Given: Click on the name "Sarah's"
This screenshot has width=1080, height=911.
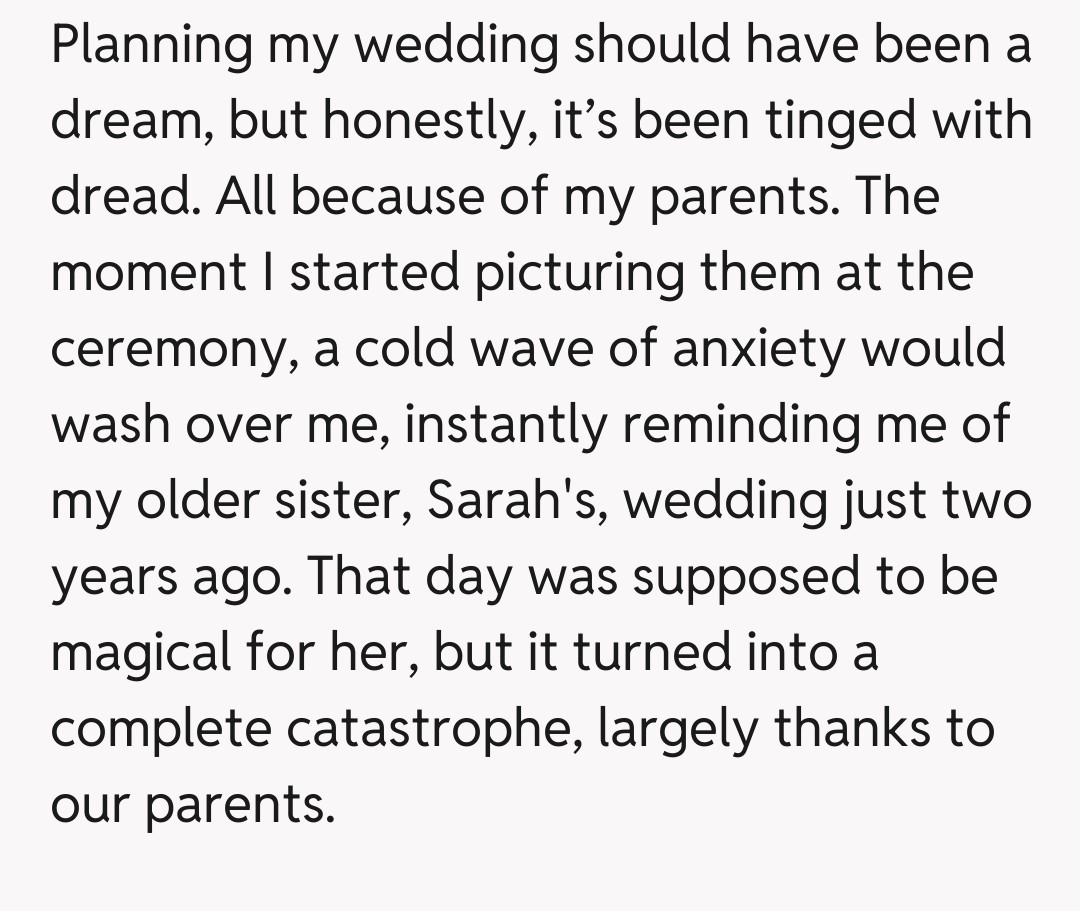Looking at the screenshot, I should [x=513, y=501].
